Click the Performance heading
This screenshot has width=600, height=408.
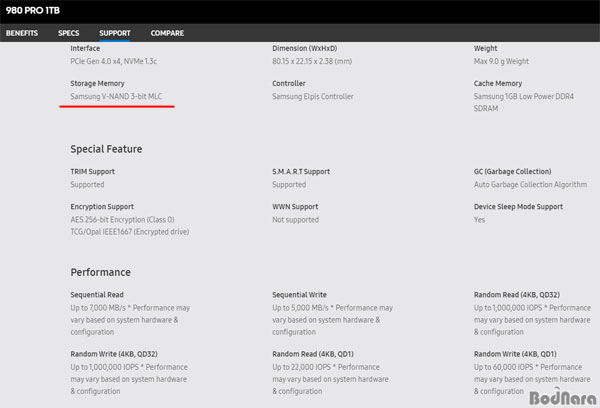pyautogui.click(x=101, y=272)
